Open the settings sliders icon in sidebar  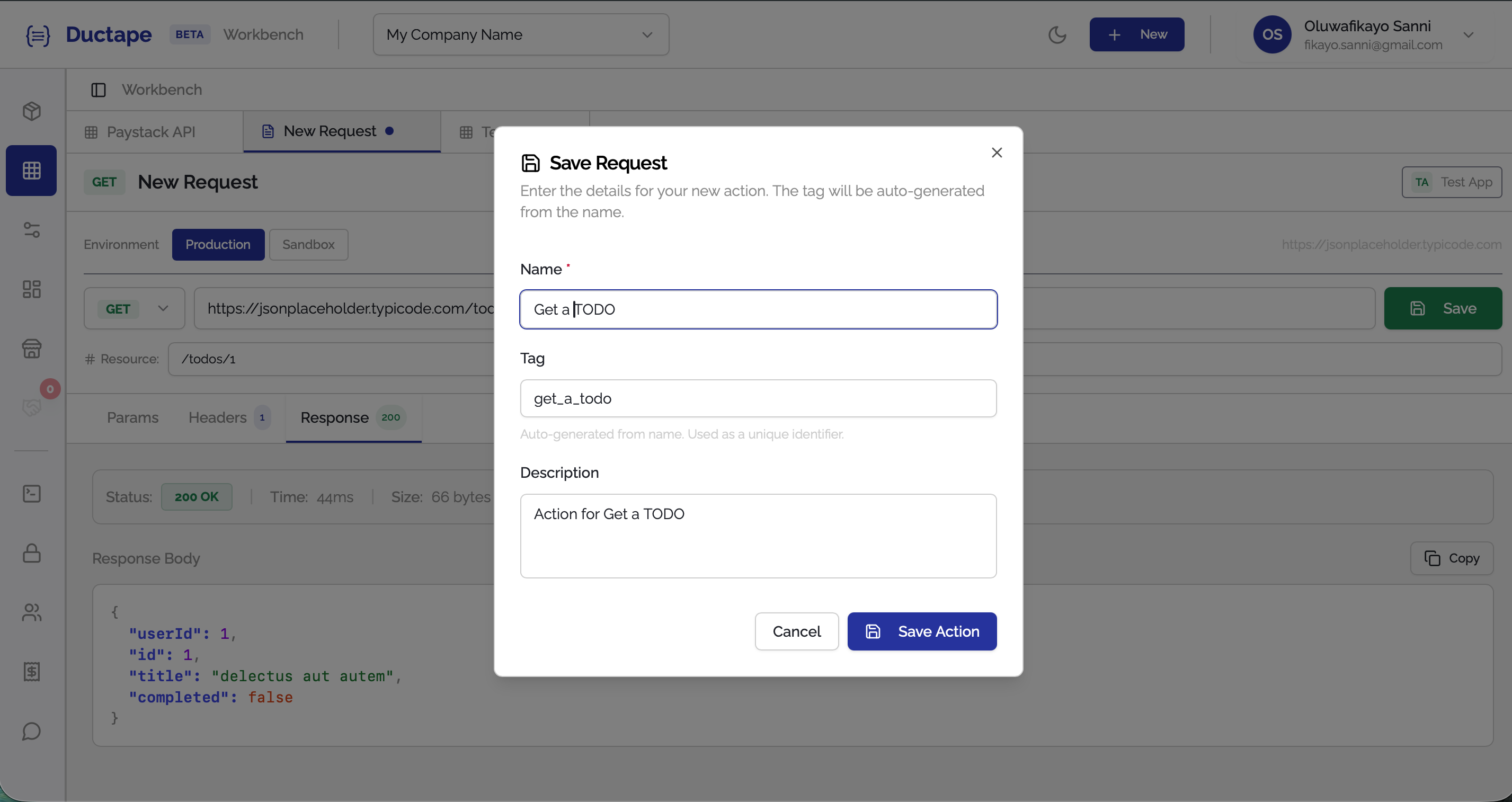(31, 230)
